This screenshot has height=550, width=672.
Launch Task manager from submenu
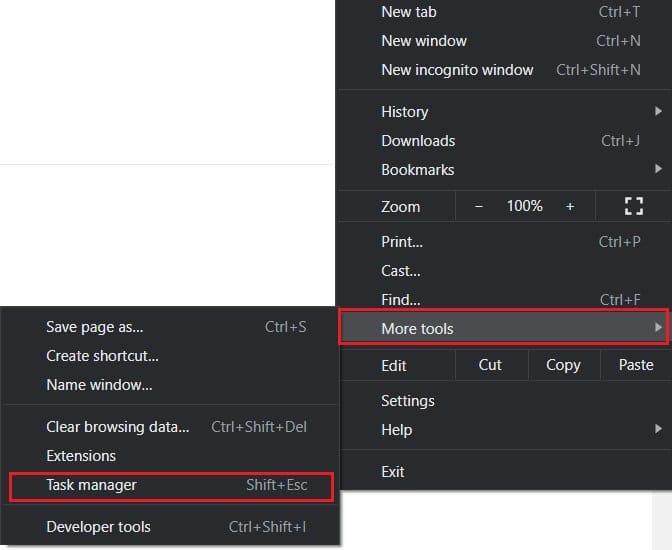click(171, 486)
